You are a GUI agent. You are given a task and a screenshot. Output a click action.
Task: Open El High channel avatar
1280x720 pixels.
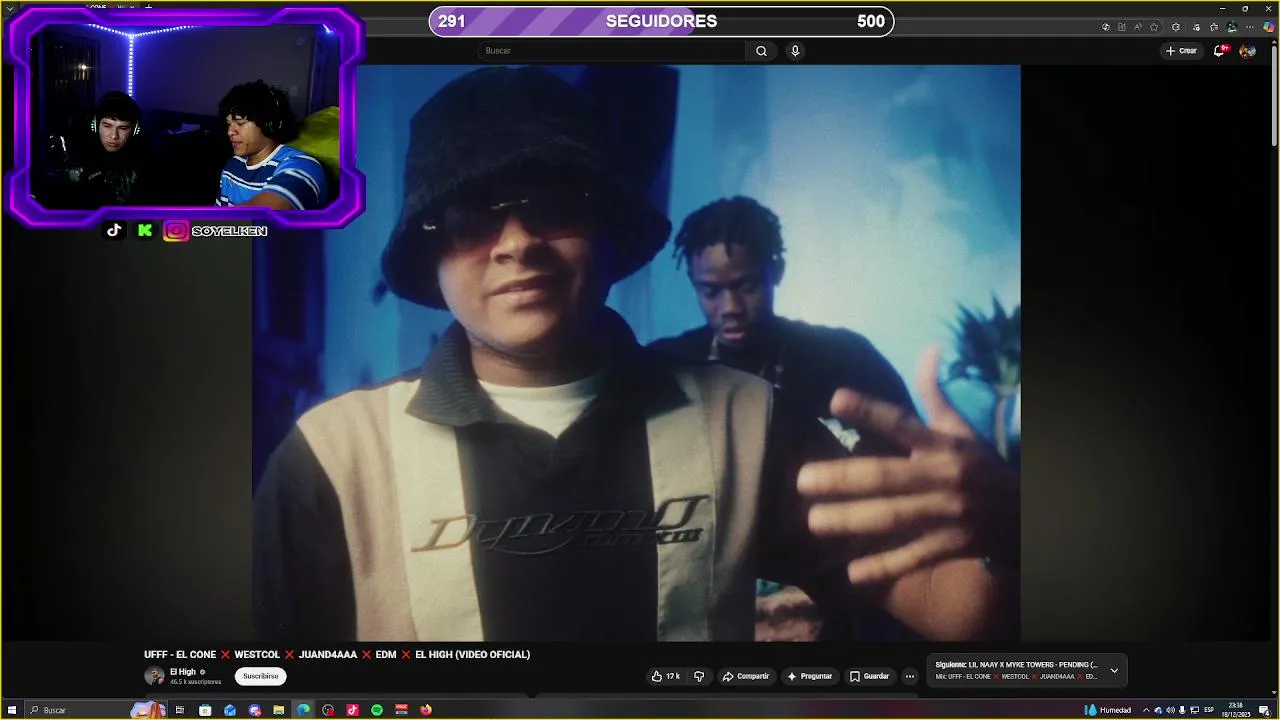click(154, 676)
